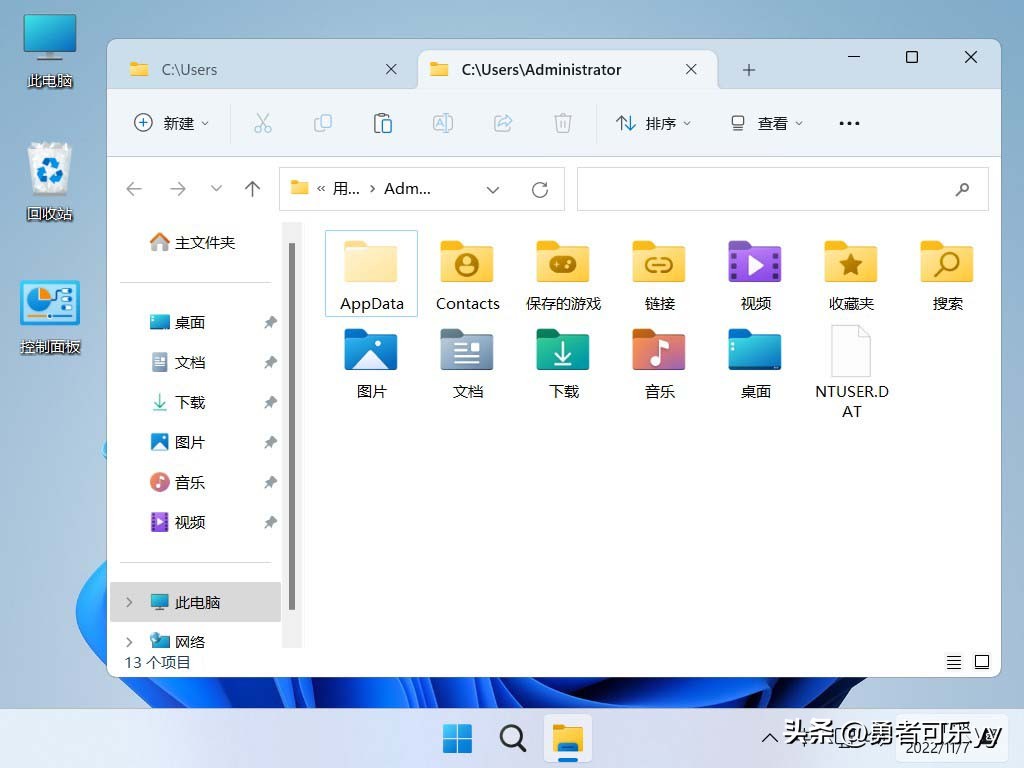Open the 排序 sort dropdown
The height and width of the screenshot is (768, 1024).
point(654,122)
